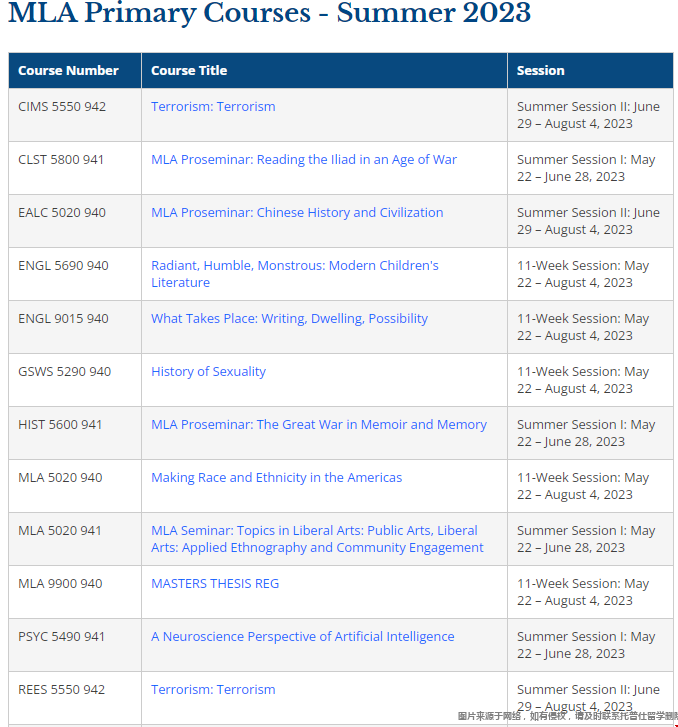Click the MLA Primary Courses page heading

270,14
